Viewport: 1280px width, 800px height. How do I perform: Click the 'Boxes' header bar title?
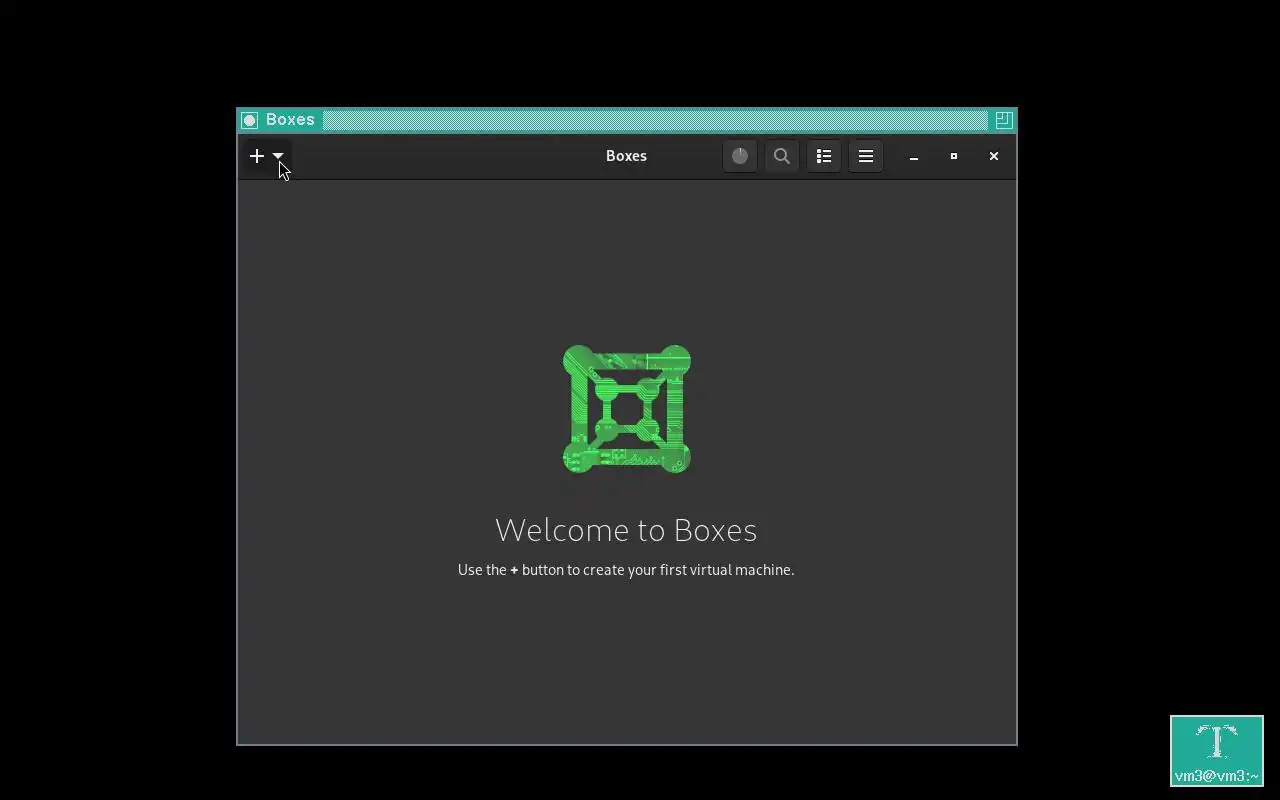pos(626,156)
